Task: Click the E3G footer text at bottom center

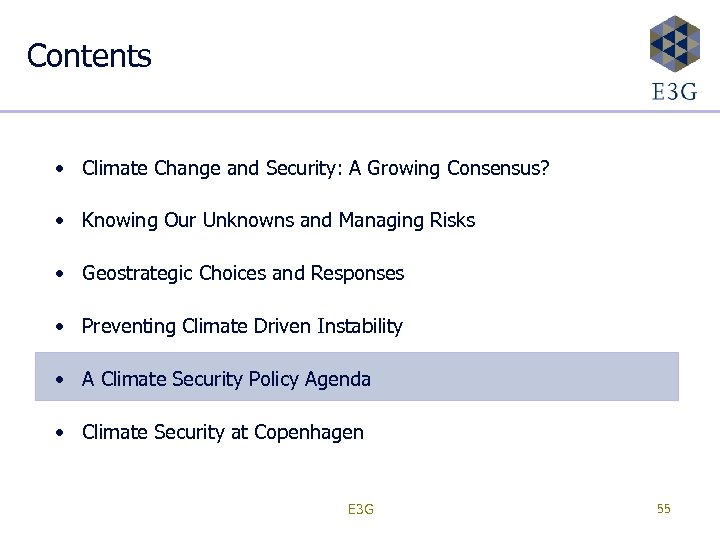Action: (x=360, y=510)
